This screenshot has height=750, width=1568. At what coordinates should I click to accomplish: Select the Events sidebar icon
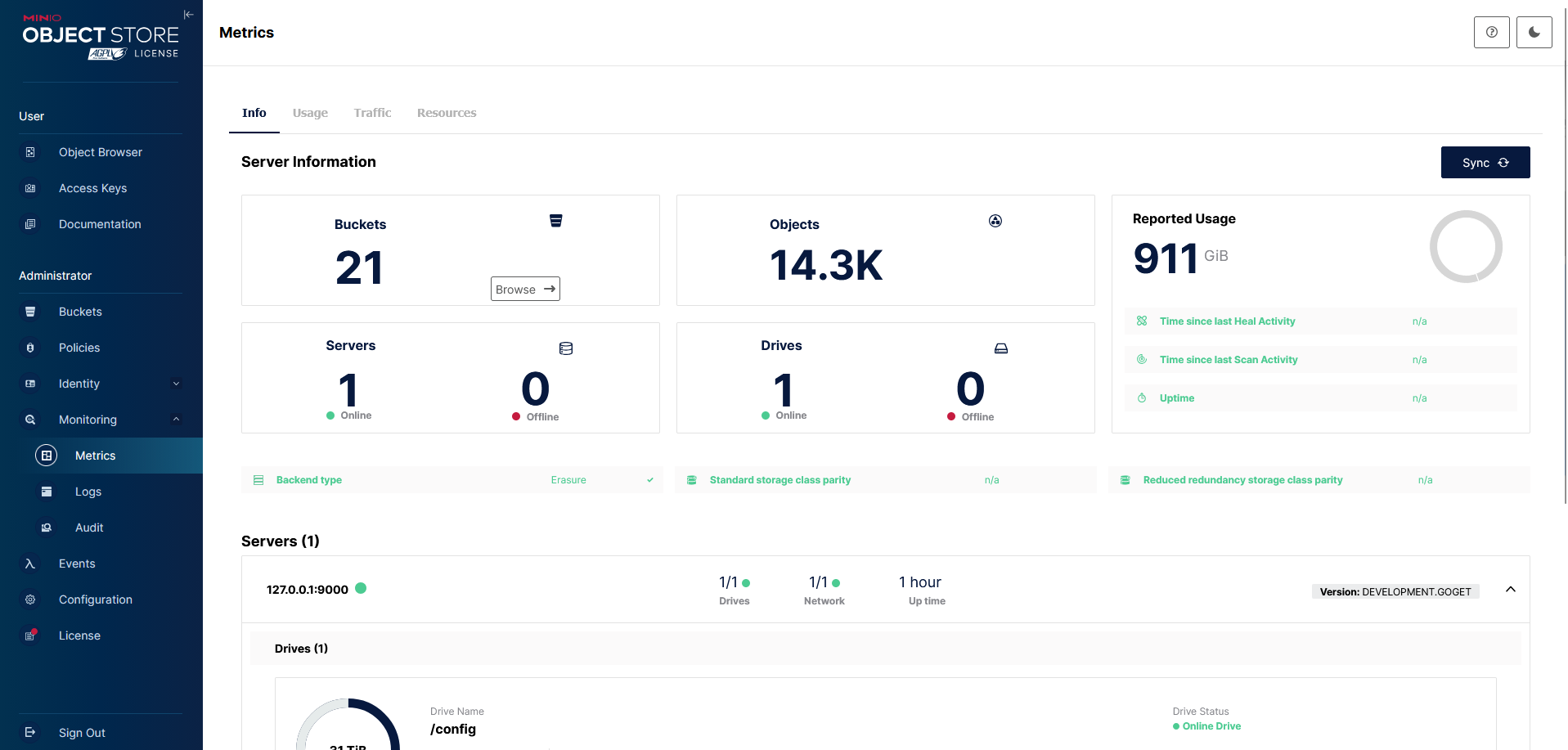click(30, 564)
